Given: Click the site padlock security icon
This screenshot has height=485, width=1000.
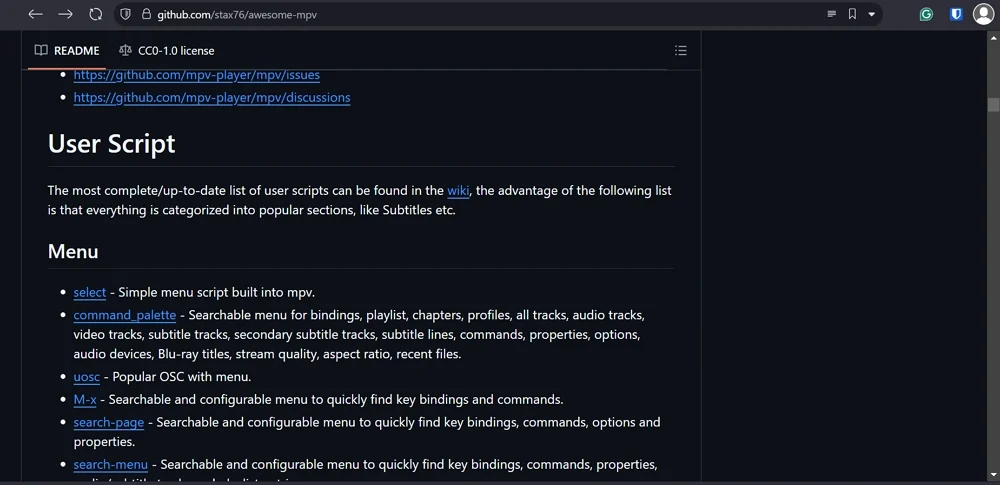Looking at the screenshot, I should point(146,14).
